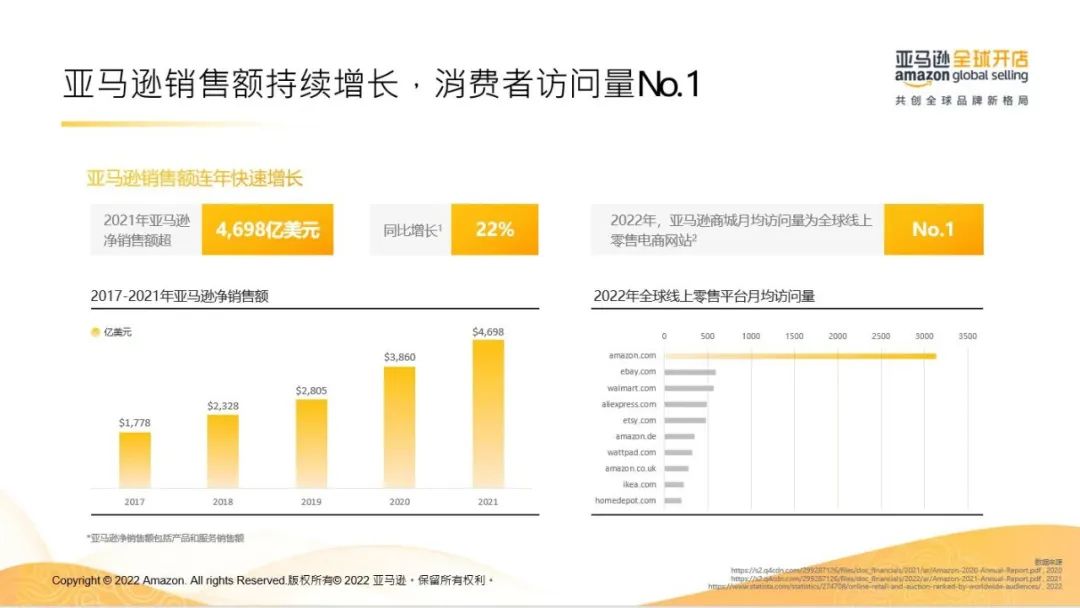The image size is (1080, 608).
Task: Click the 2020 year axis label
Action: 399,502
